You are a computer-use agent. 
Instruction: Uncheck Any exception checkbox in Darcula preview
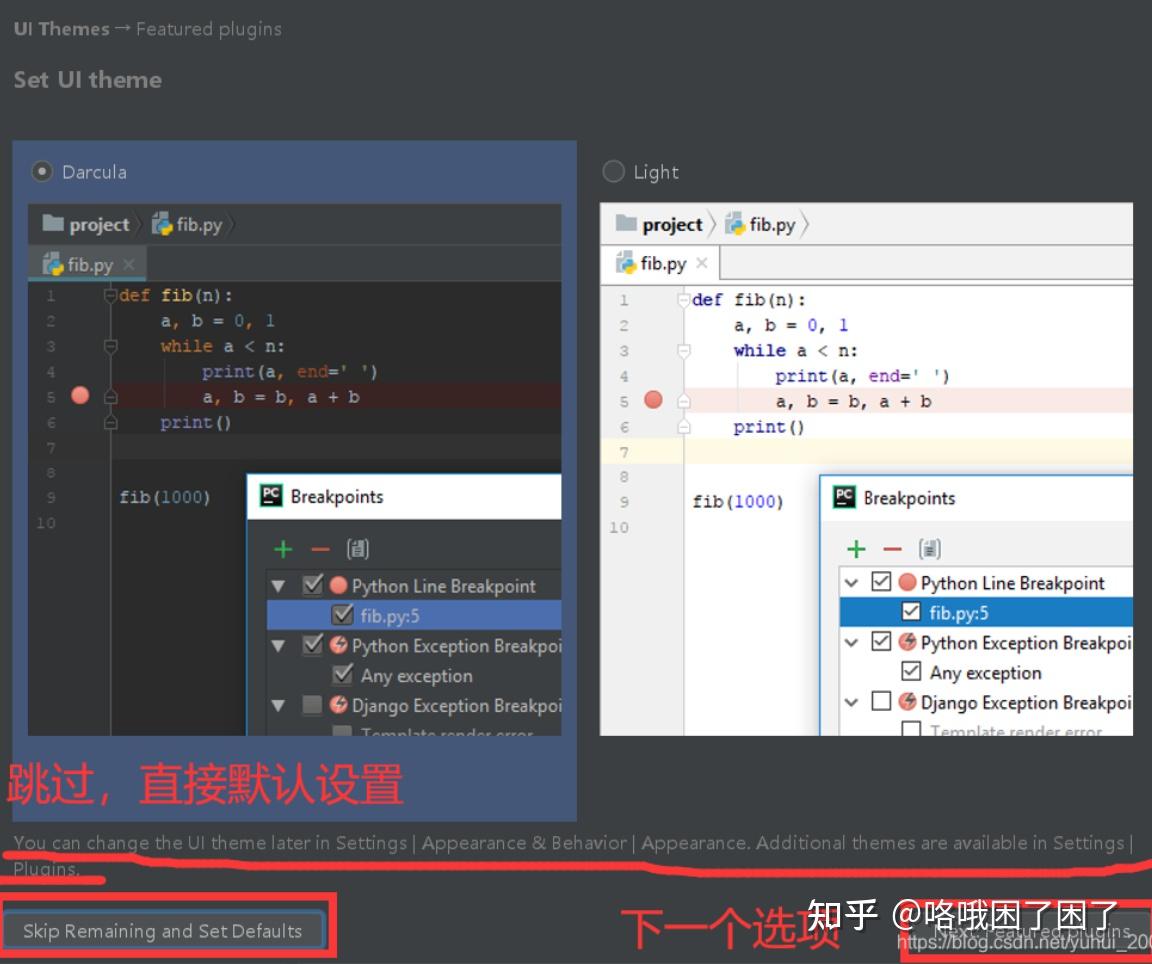(x=342, y=674)
